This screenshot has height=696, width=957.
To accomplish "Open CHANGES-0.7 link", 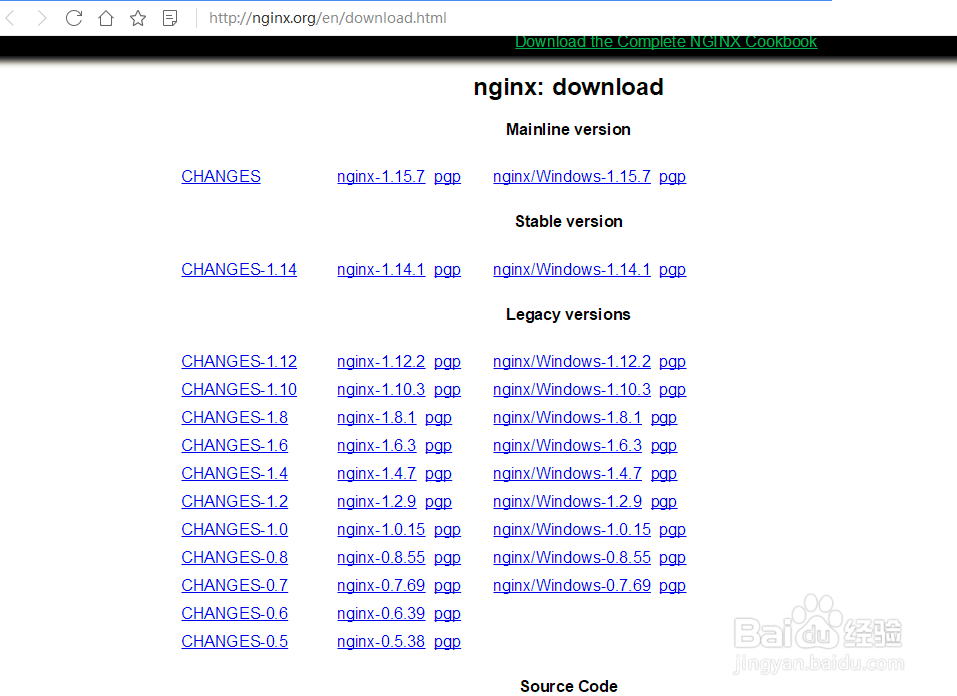I will 234,586.
